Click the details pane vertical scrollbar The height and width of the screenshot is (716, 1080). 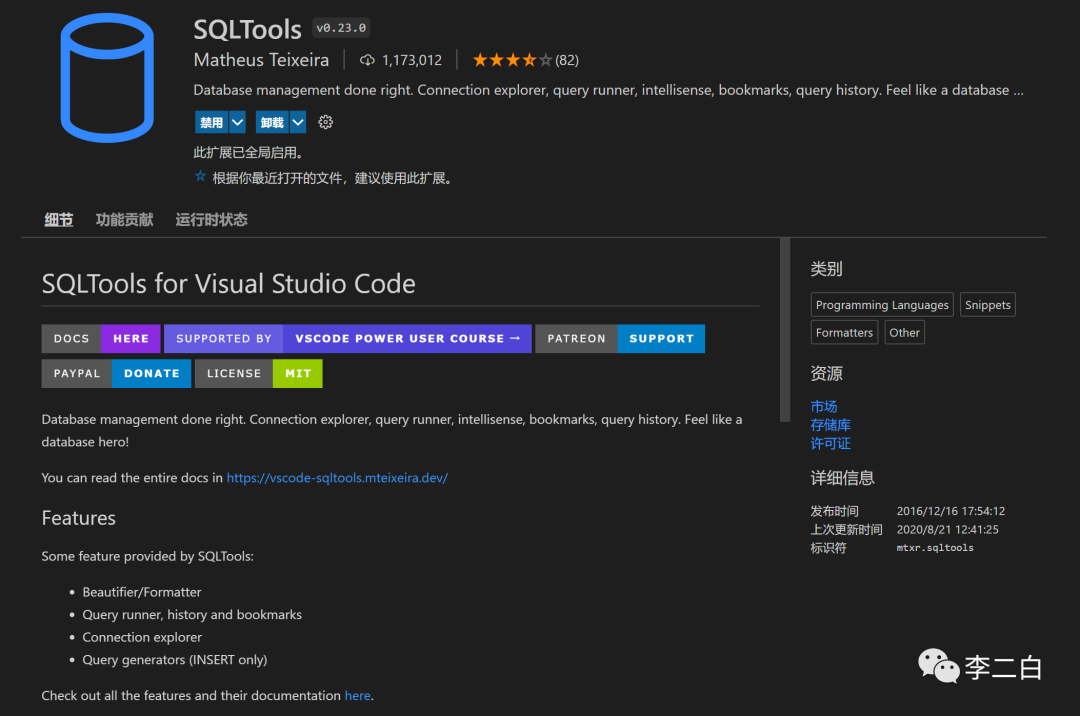[x=785, y=330]
